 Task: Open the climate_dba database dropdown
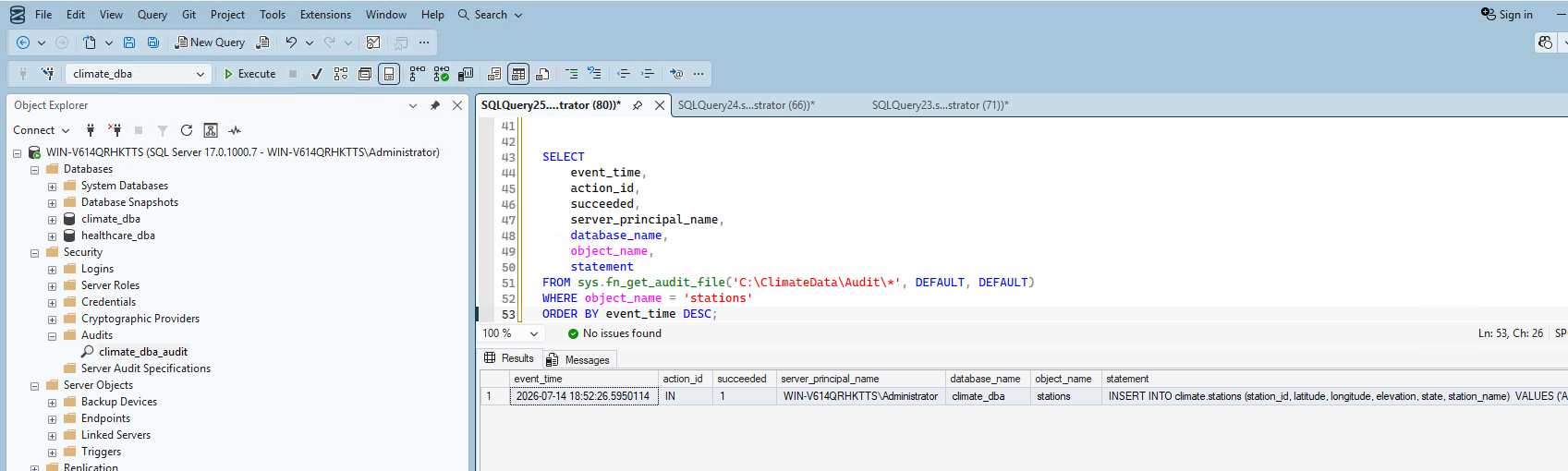point(201,74)
